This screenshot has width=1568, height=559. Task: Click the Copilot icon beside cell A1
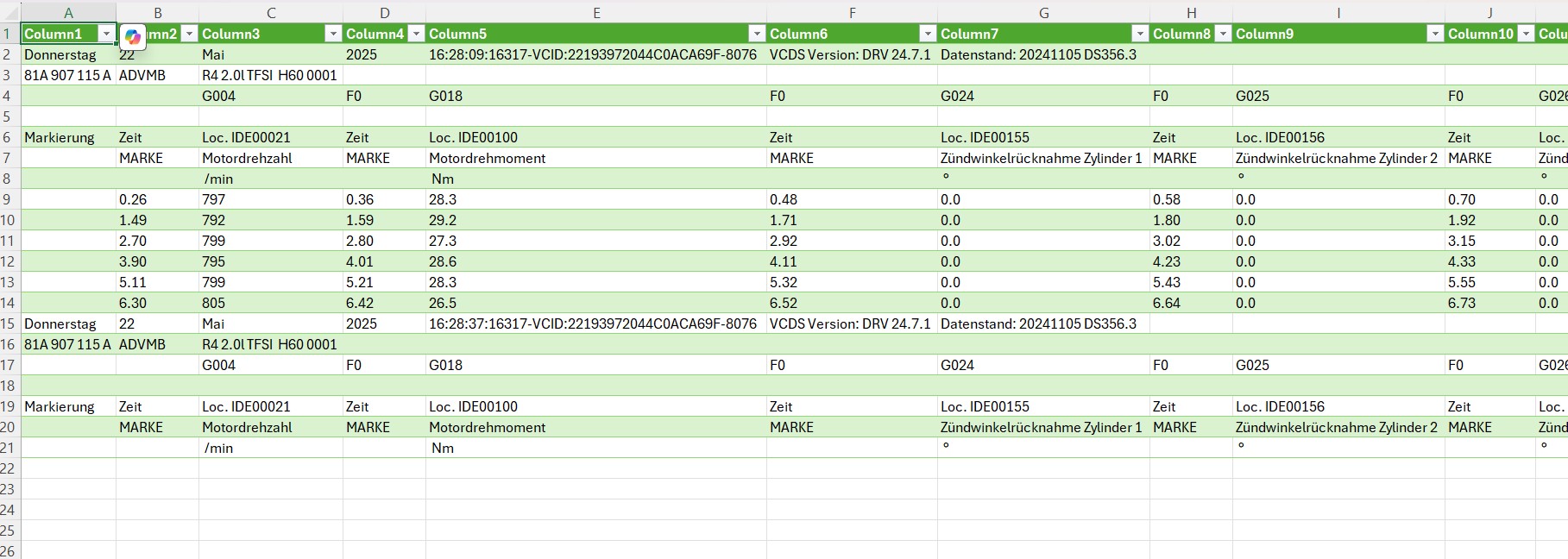pos(132,37)
